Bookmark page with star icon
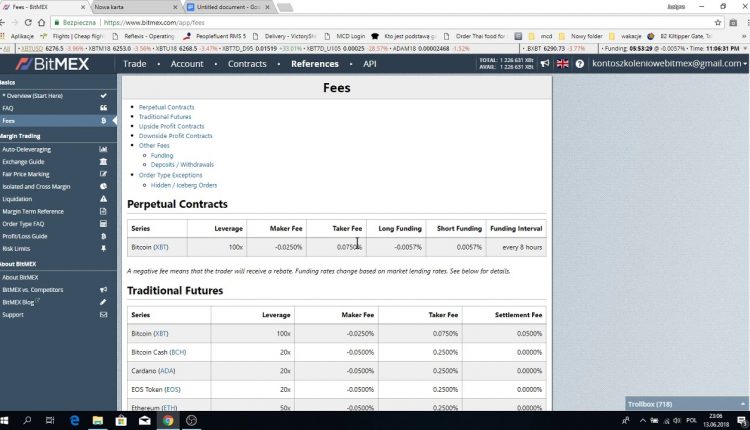This screenshot has height=430, width=750. click(x=717, y=22)
